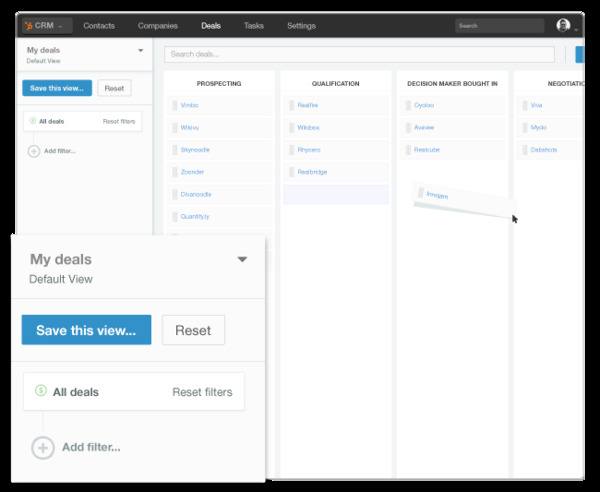Open the CRM product switcher dropdown

[x=47, y=26]
